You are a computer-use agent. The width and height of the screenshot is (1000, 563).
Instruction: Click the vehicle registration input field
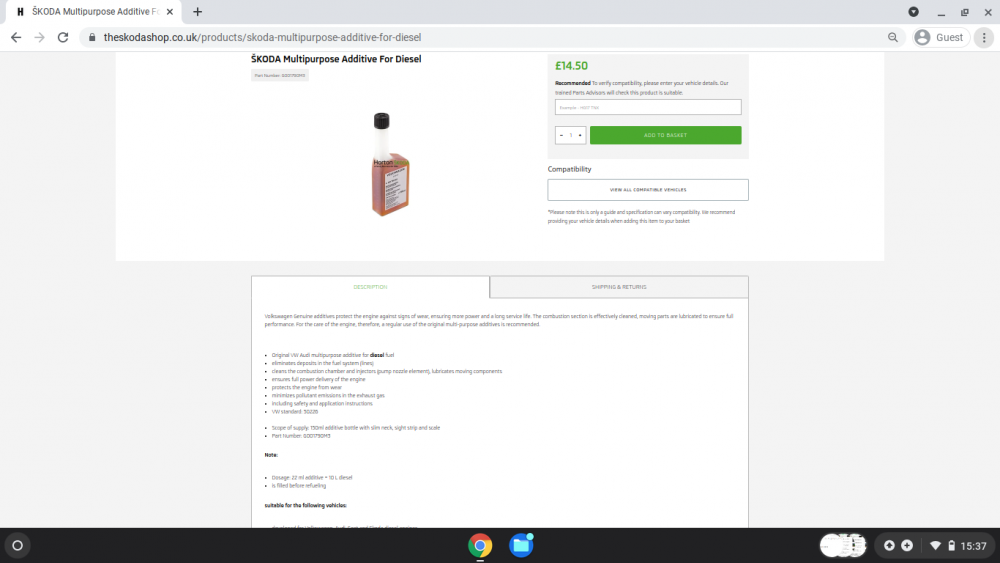pos(648,107)
